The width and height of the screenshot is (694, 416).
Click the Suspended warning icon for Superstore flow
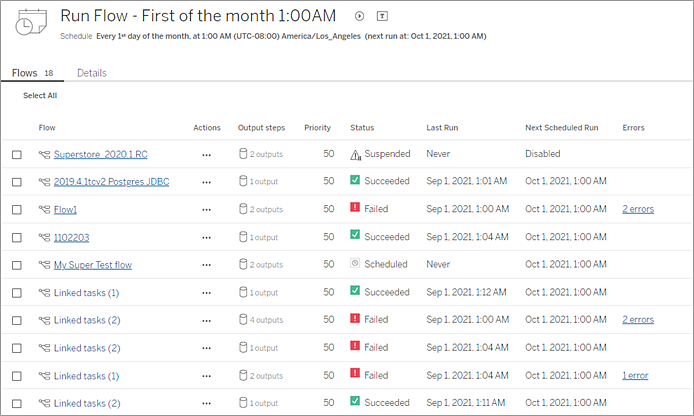356,155
